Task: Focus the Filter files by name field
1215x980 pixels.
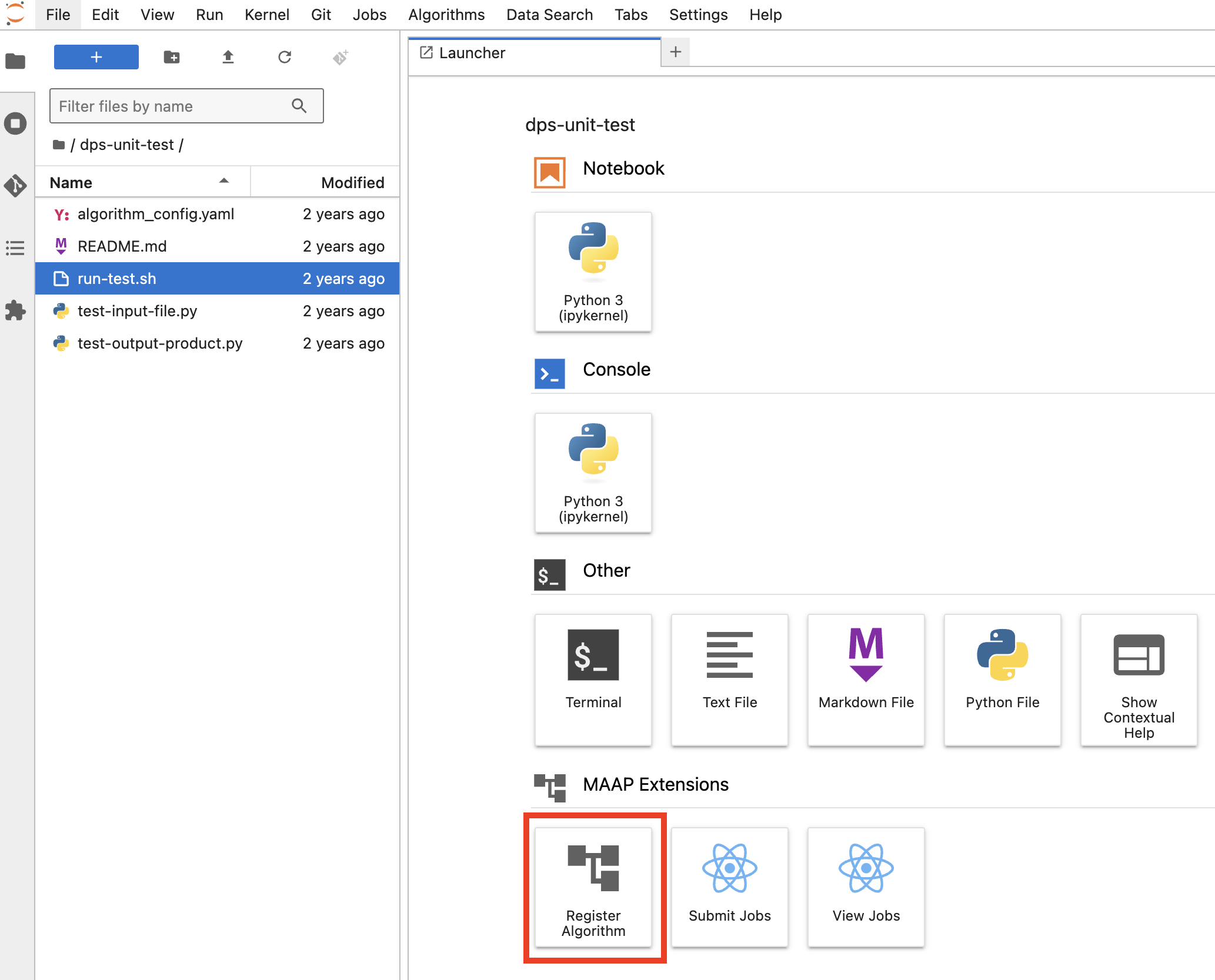Action: 186,106
